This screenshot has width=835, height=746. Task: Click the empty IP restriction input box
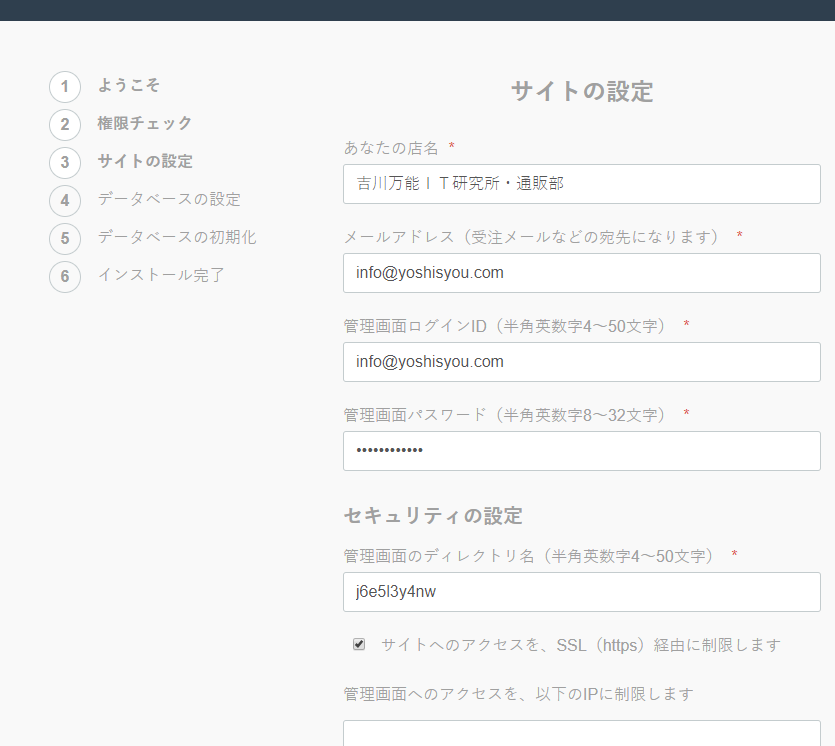(x=581, y=733)
